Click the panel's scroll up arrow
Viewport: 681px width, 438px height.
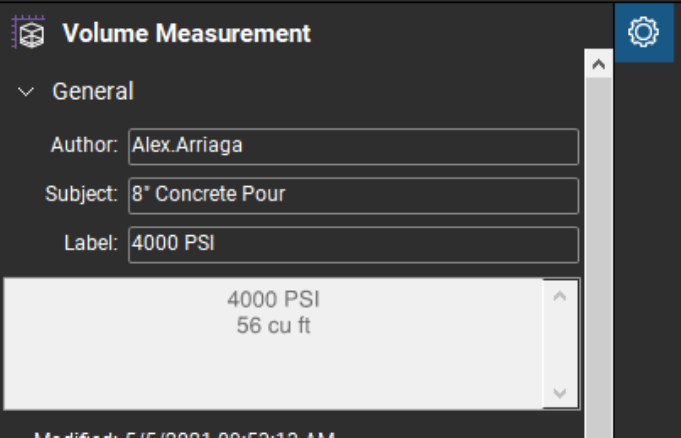[598, 65]
